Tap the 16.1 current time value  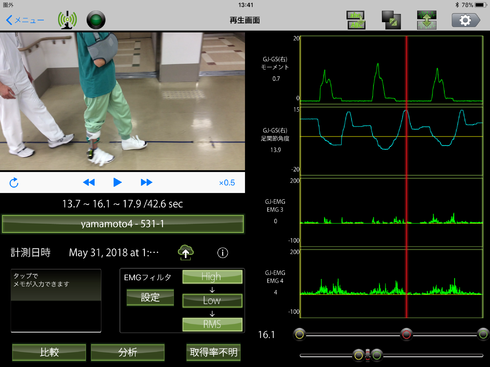pyautogui.click(x=266, y=335)
